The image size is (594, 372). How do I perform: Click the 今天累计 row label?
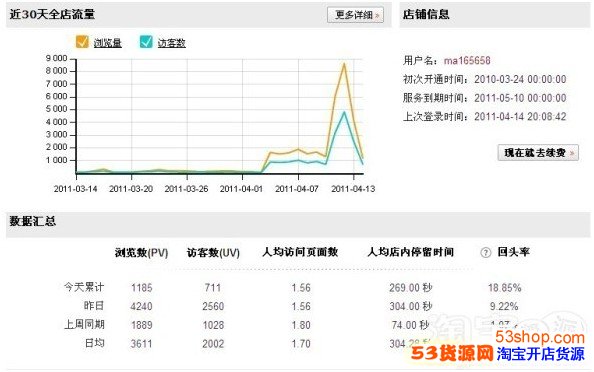coord(84,287)
